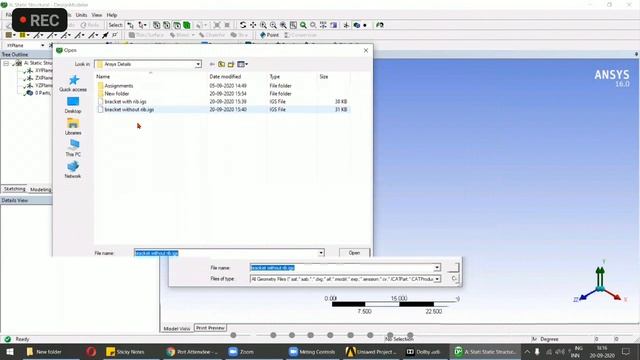
Task: Click the new selection mode icon
Action: [130, 25]
